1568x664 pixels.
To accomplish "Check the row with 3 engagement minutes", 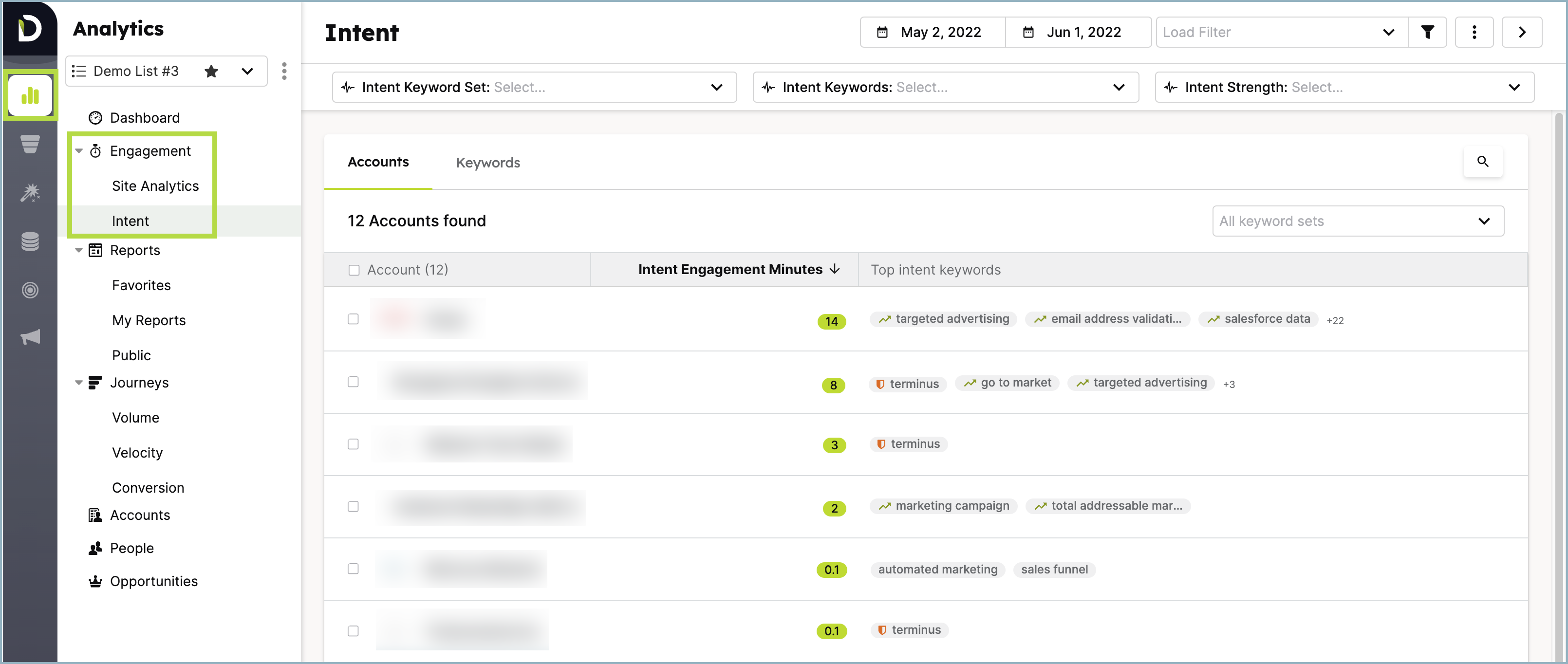I will [x=353, y=444].
